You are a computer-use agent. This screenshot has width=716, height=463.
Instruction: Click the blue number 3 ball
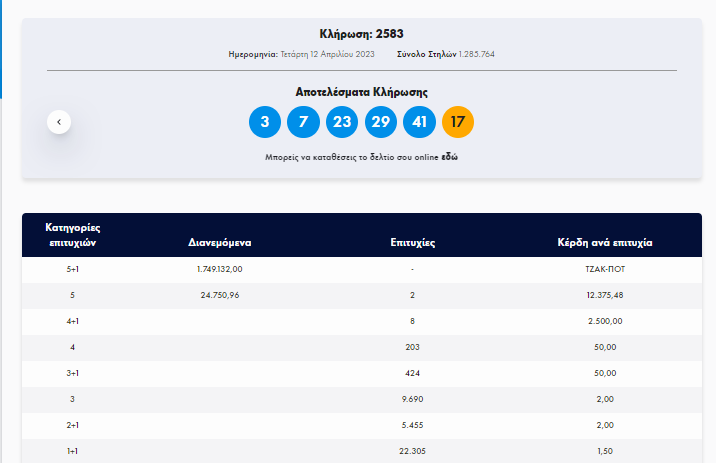tap(265, 122)
